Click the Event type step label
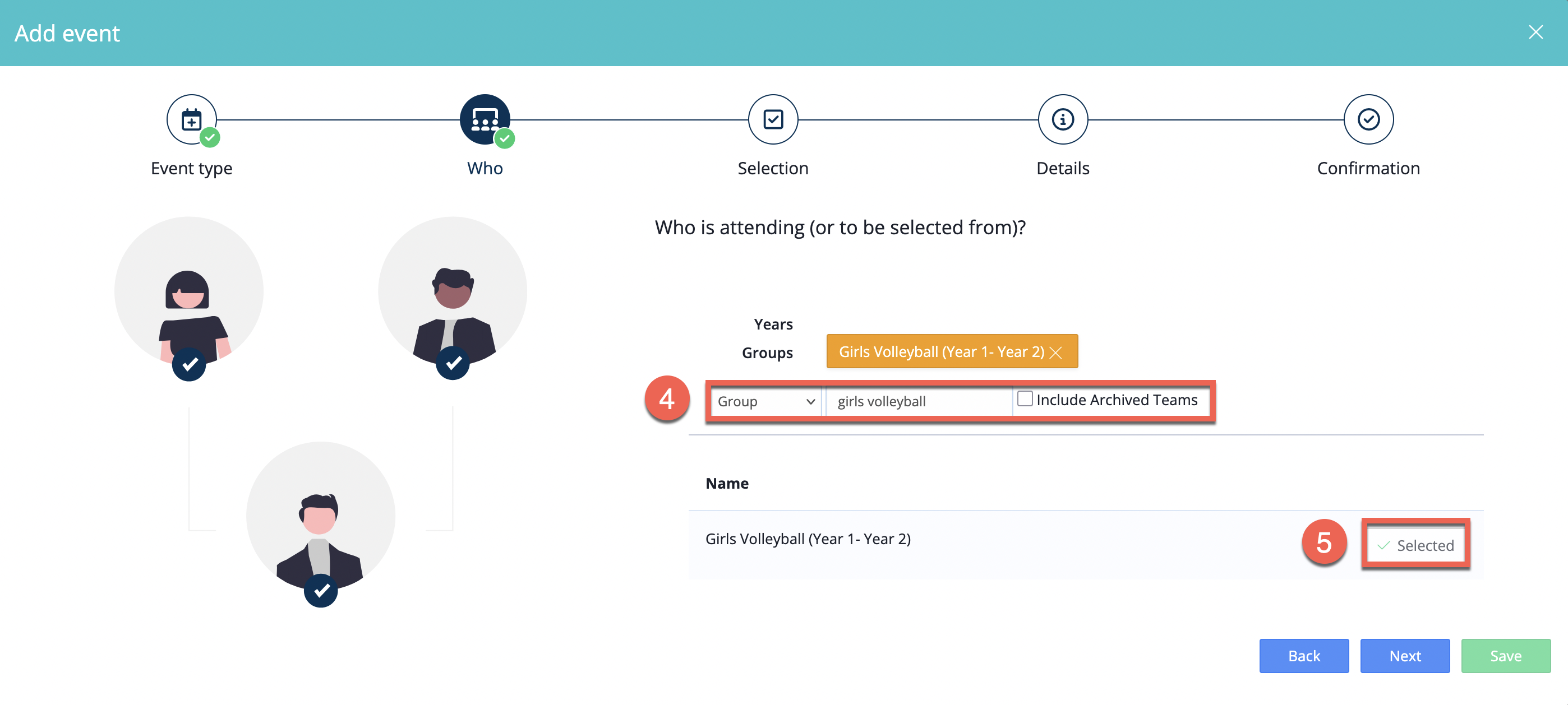 click(x=192, y=169)
